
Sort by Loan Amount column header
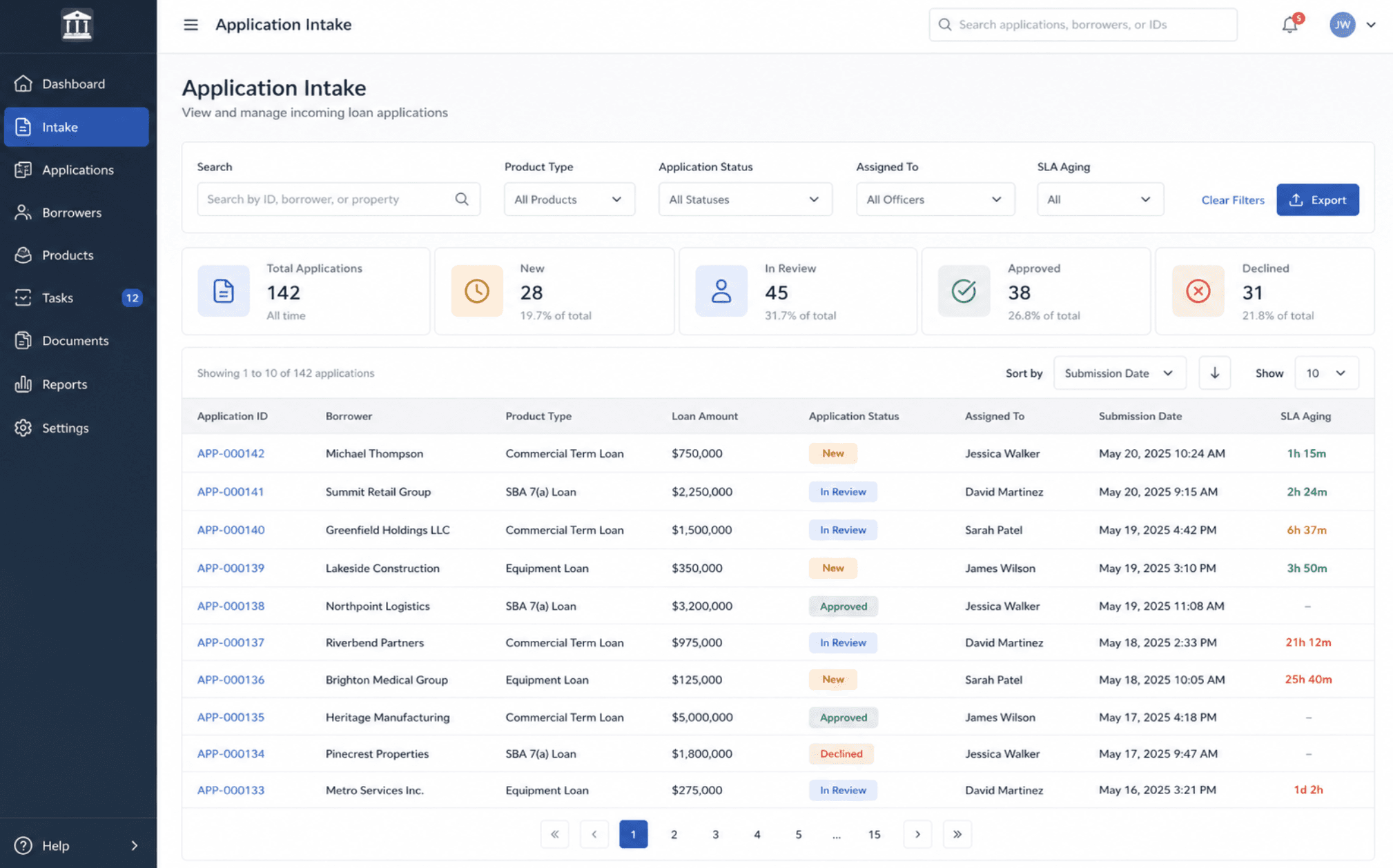pos(704,416)
